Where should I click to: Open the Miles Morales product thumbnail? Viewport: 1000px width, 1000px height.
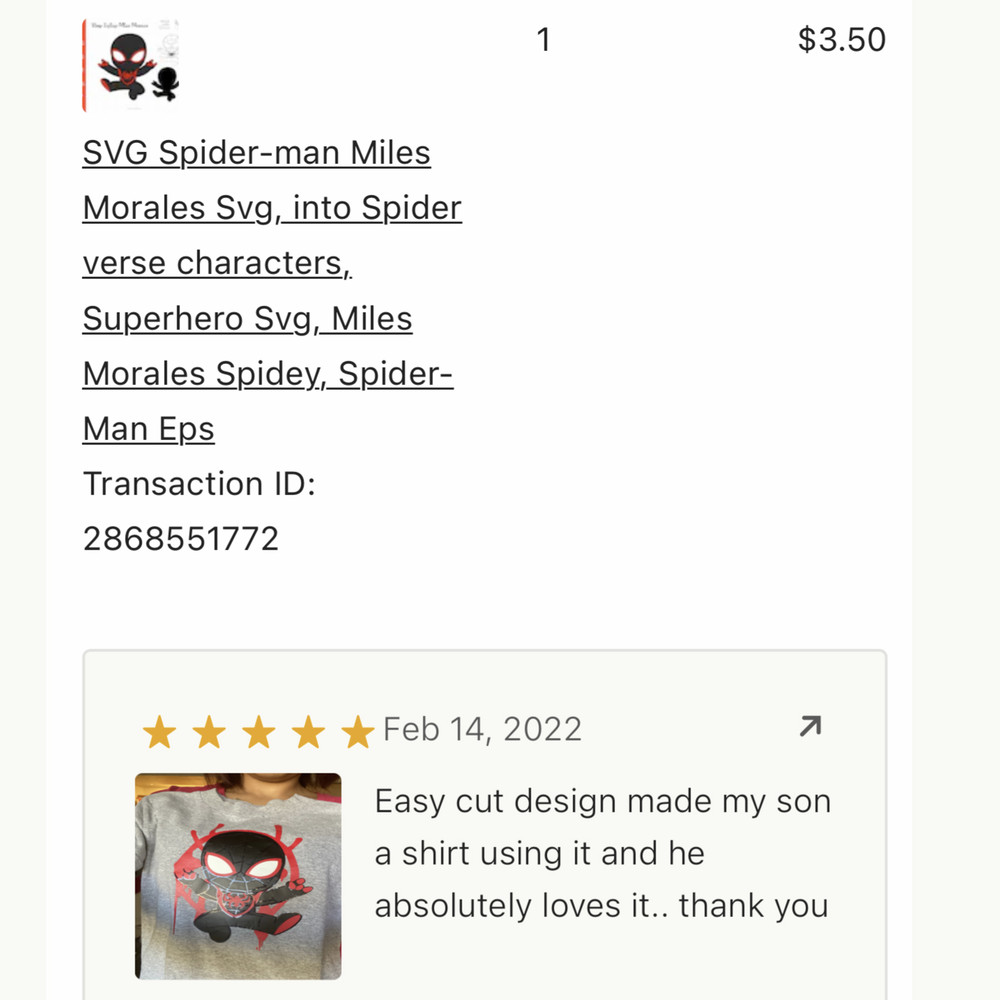132,64
